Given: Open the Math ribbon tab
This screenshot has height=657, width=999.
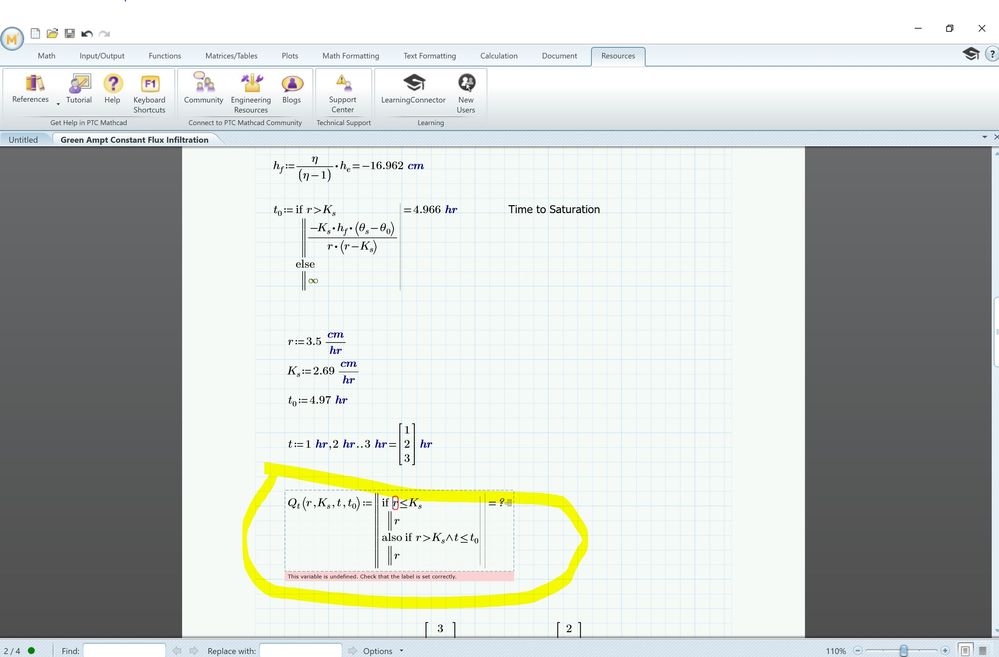Looking at the screenshot, I should pyautogui.click(x=47, y=56).
